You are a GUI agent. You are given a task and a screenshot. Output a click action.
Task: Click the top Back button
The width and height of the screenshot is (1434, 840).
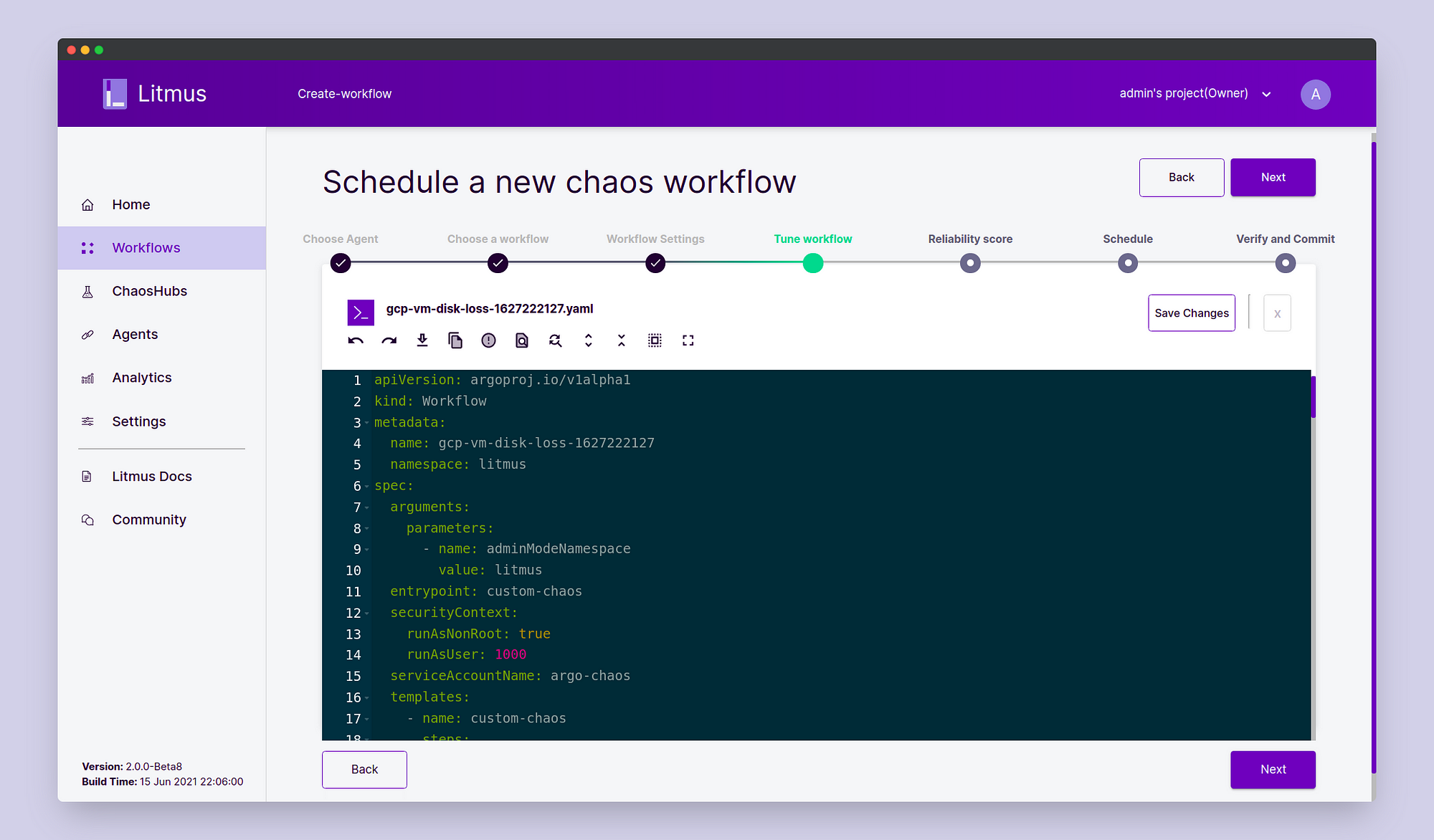click(1182, 178)
